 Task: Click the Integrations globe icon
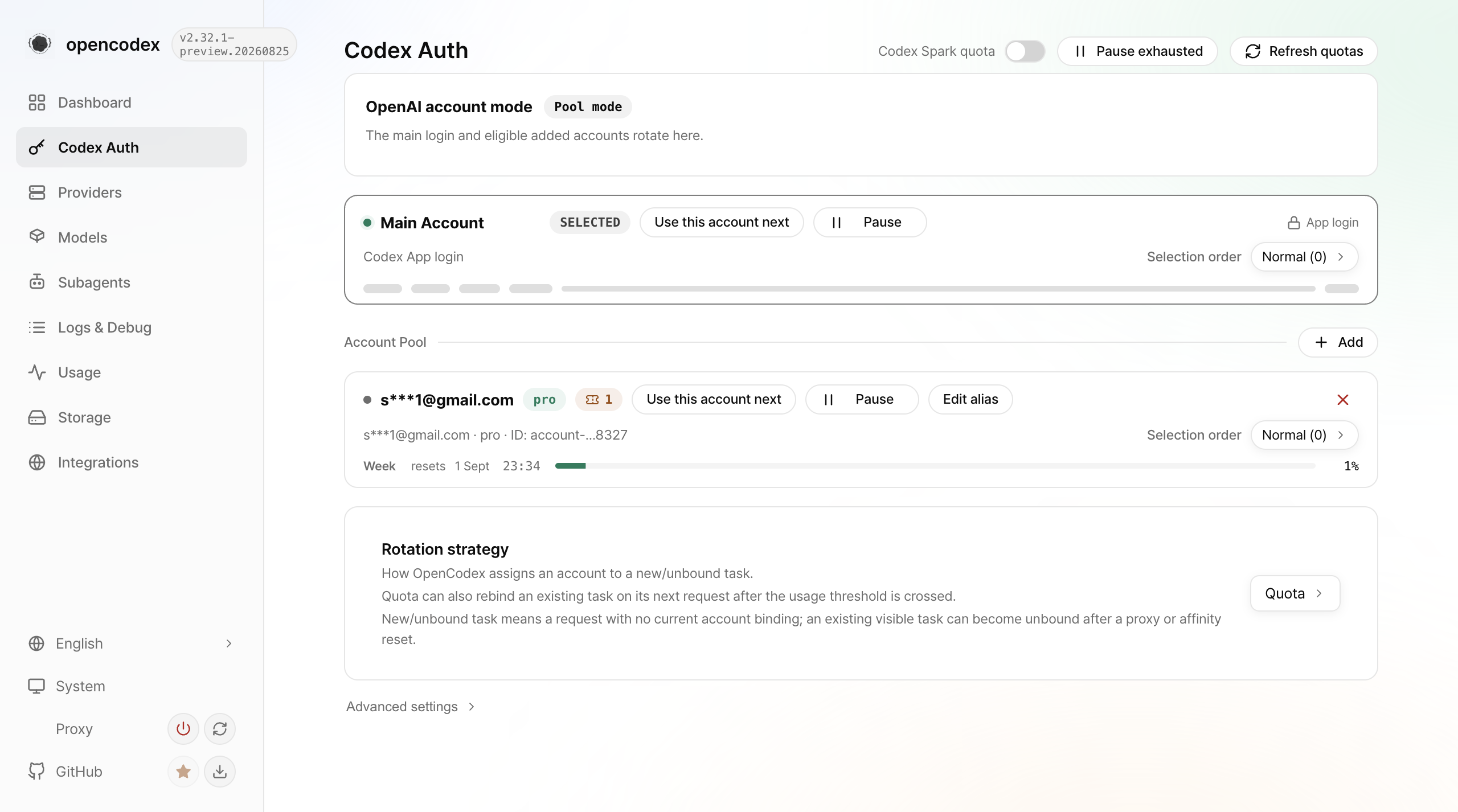(37, 462)
